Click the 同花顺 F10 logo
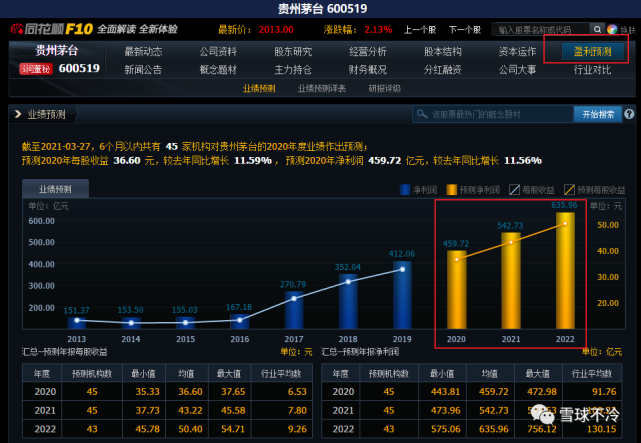Image resolution: width=641 pixels, height=443 pixels. point(52,29)
